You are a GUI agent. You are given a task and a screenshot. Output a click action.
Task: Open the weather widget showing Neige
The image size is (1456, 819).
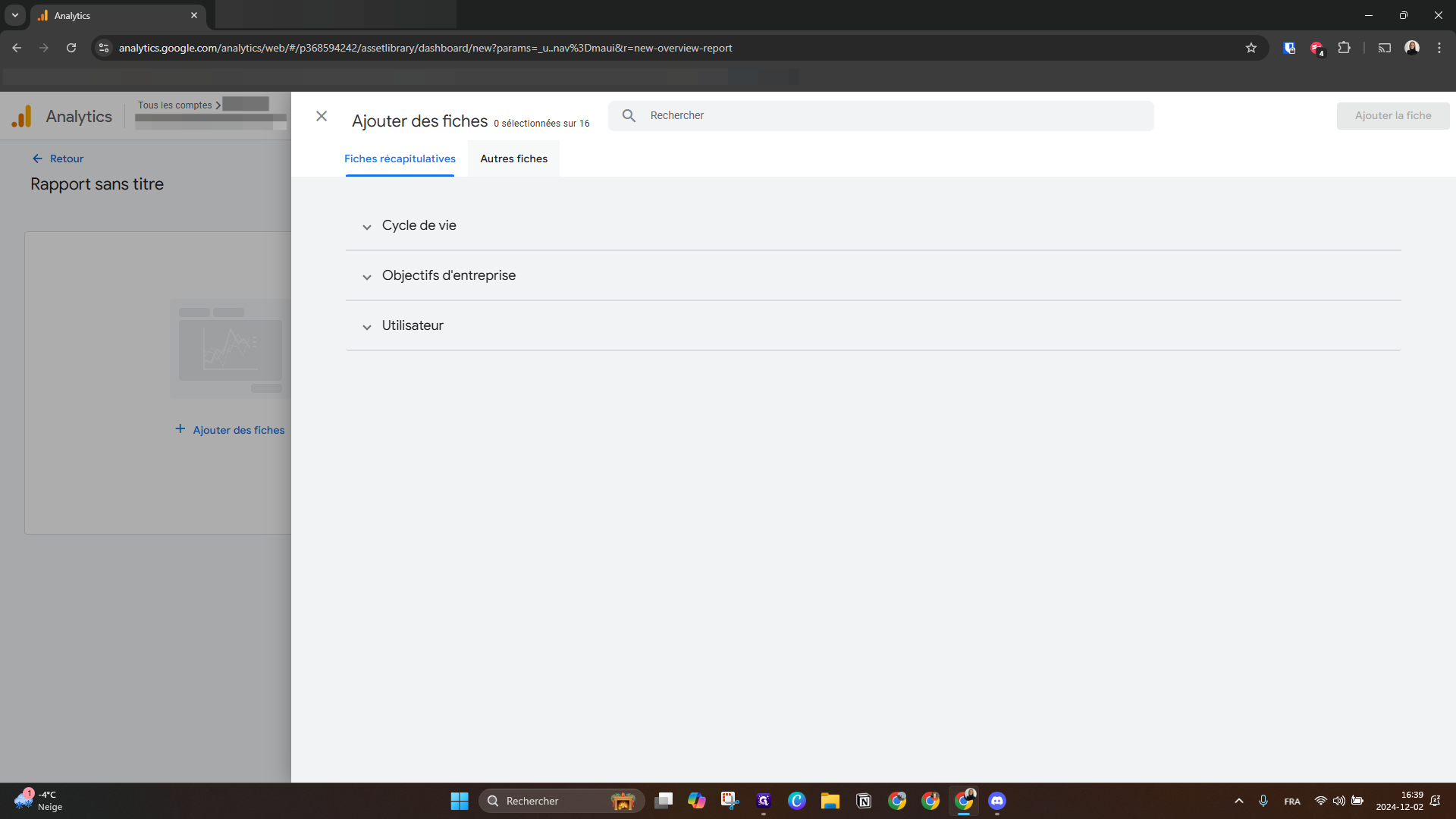pos(39,801)
